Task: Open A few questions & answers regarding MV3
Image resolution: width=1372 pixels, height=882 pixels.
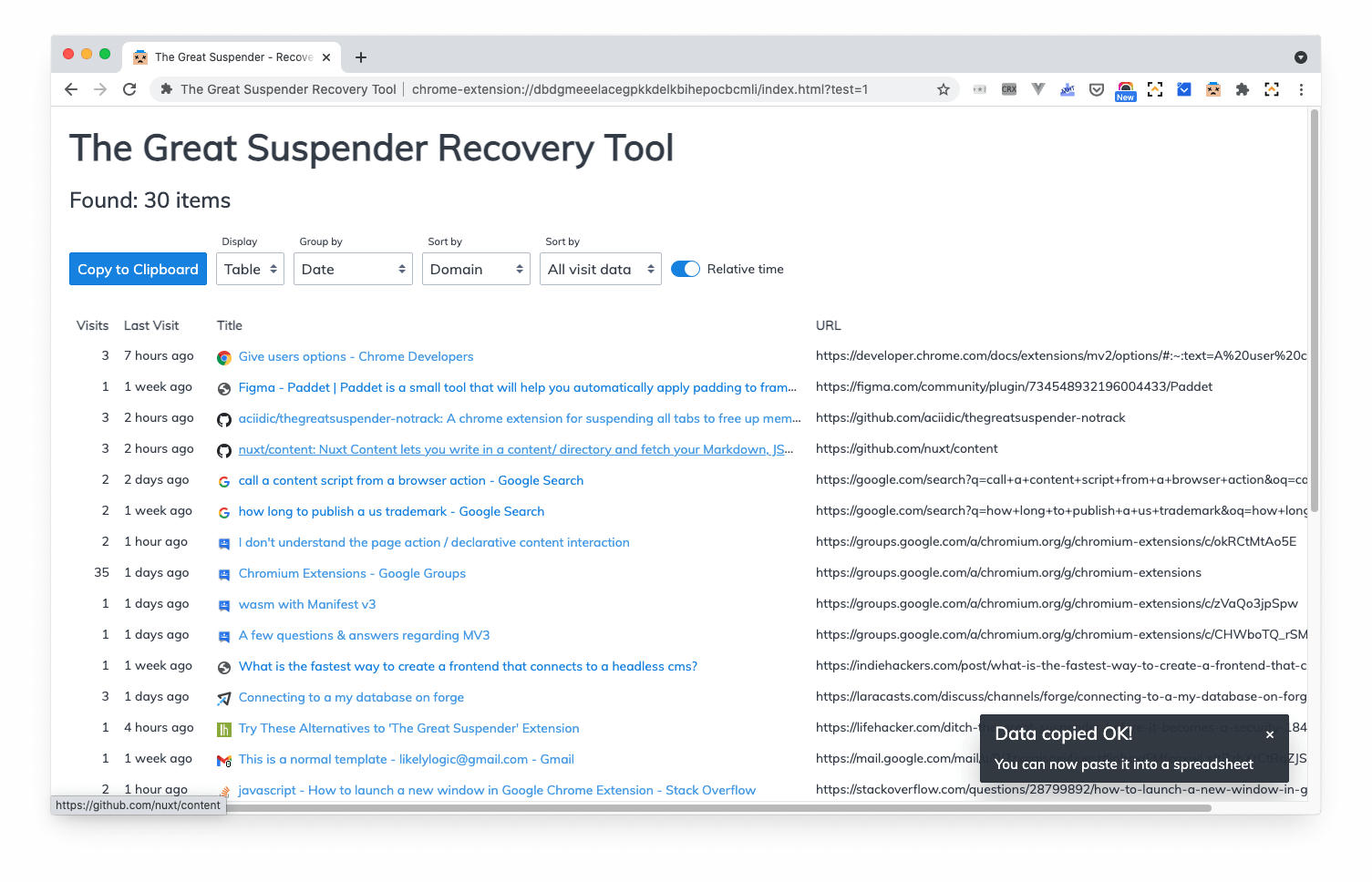Action: click(x=364, y=635)
